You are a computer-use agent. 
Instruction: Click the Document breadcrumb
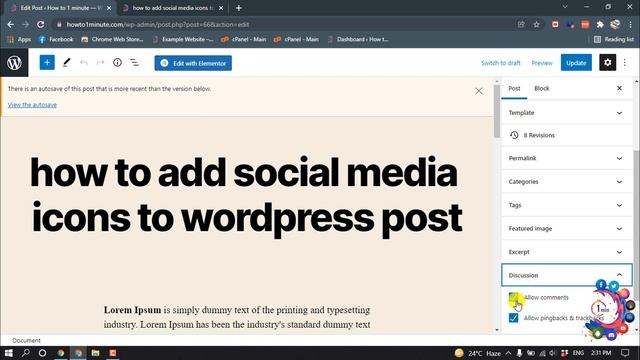point(26,340)
